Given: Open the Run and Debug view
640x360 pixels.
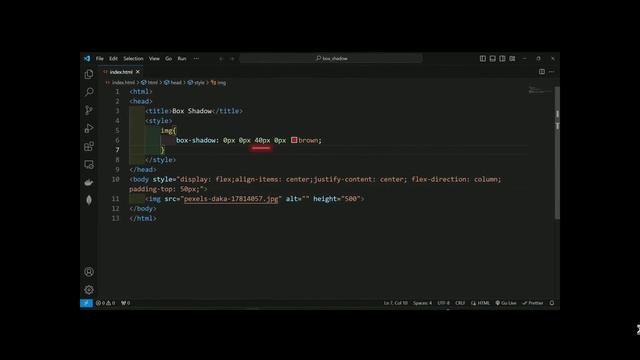Looking at the screenshot, I should pos(89,128).
